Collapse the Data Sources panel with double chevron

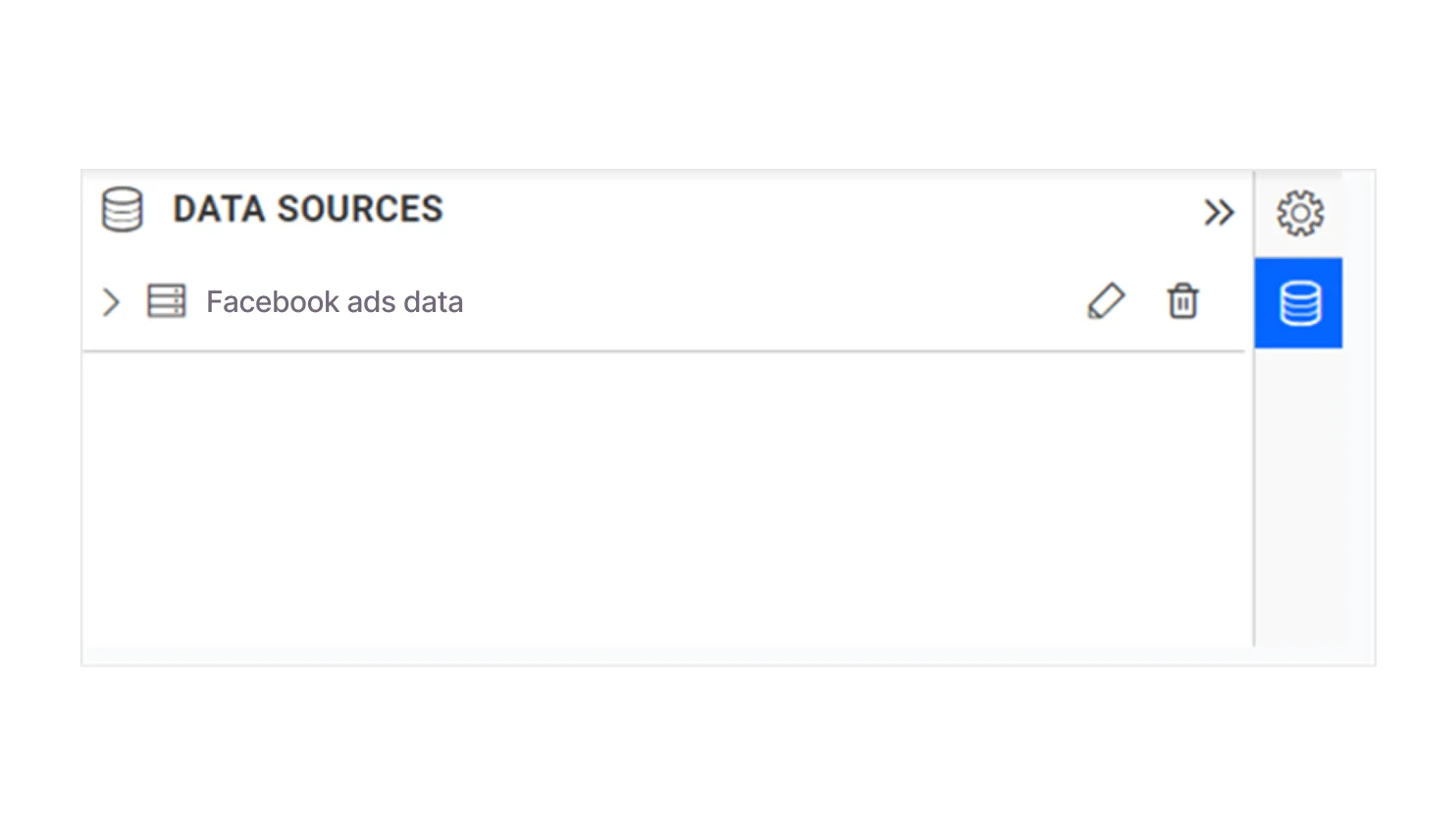tap(1219, 212)
